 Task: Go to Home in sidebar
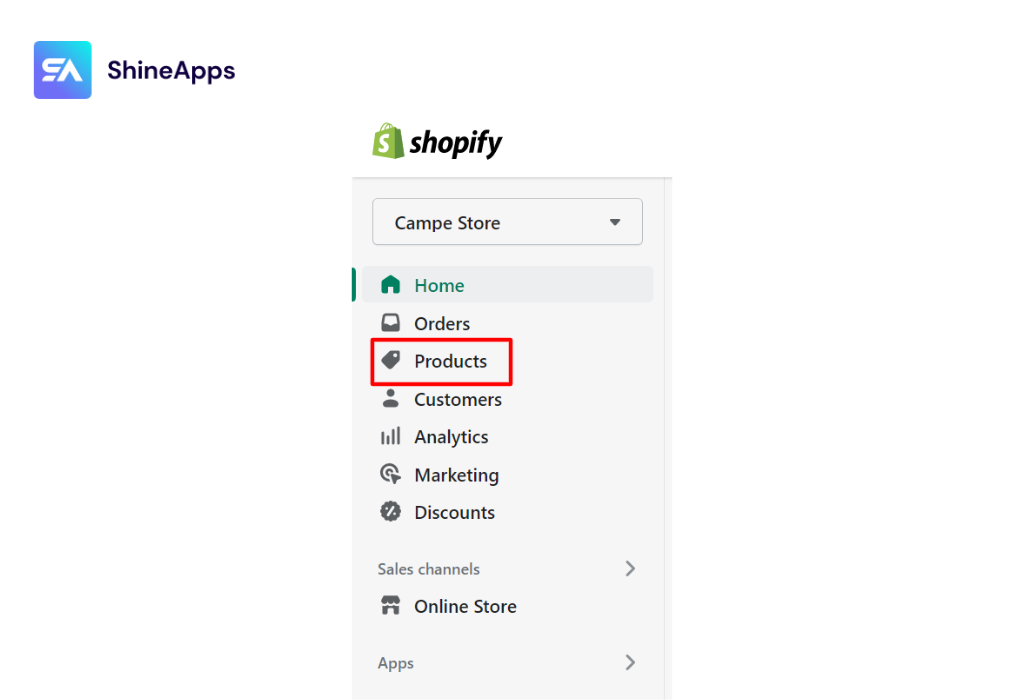tap(507, 285)
